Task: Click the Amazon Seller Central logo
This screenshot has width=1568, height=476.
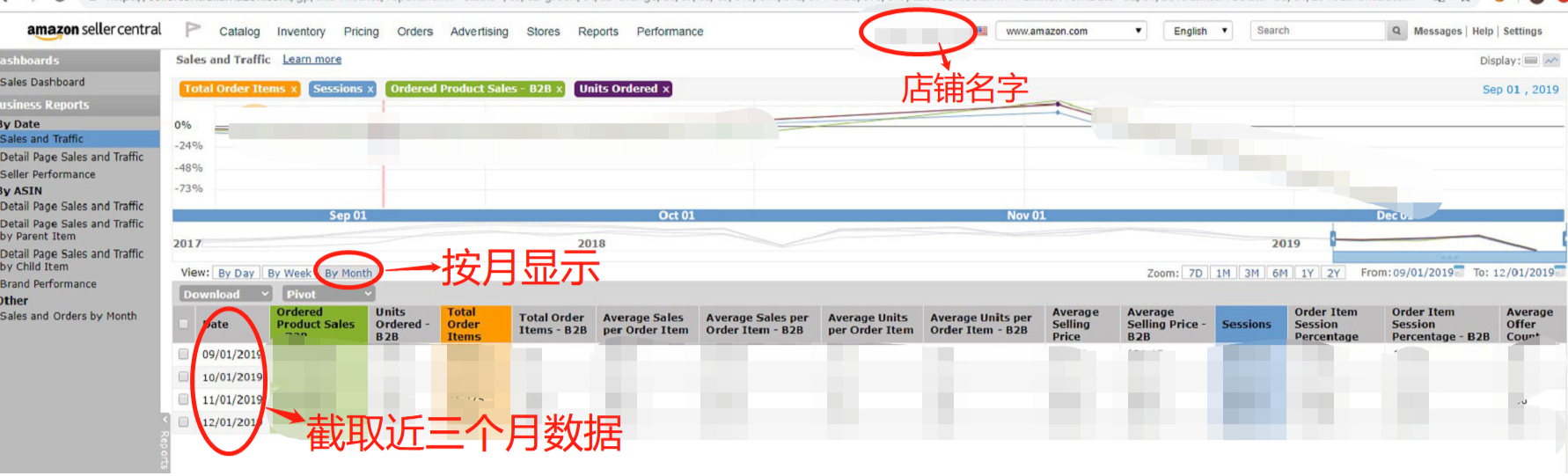Action: coord(94,30)
